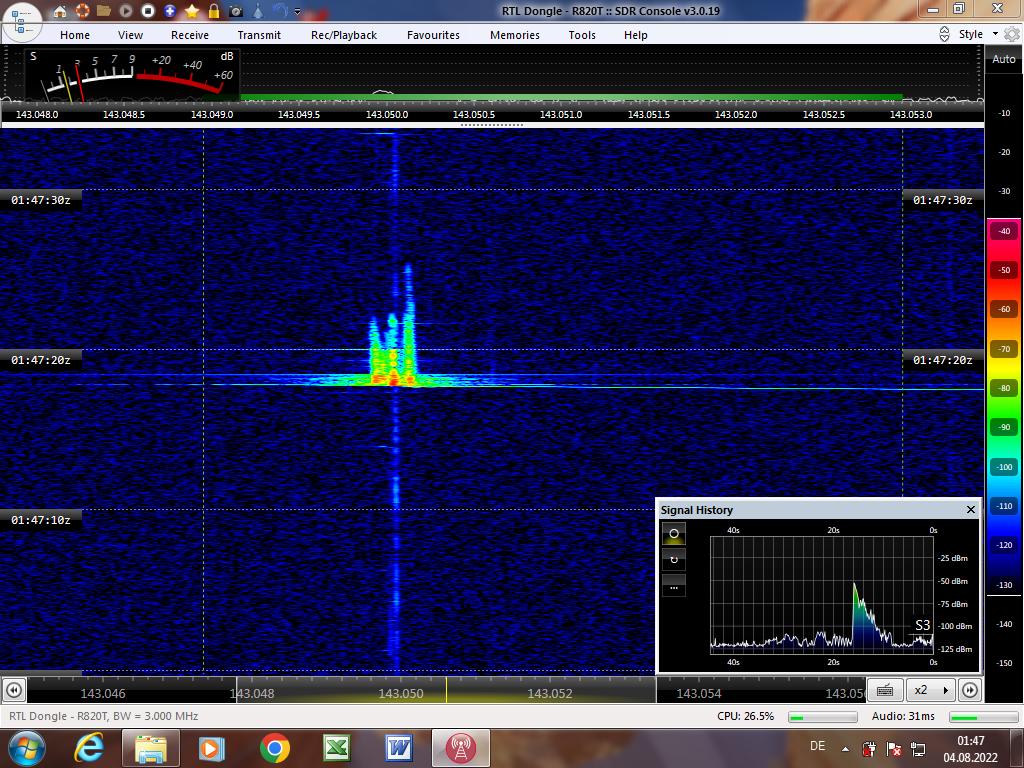Click the yellow star favourites icon
Image resolution: width=1024 pixels, height=768 pixels.
(x=192, y=11)
